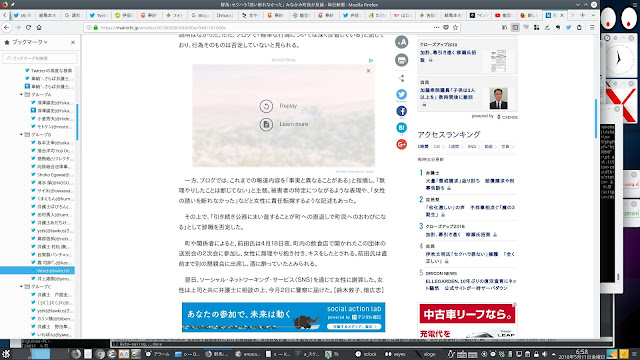Share the article on Google+
640x360 pixels.
point(401,144)
